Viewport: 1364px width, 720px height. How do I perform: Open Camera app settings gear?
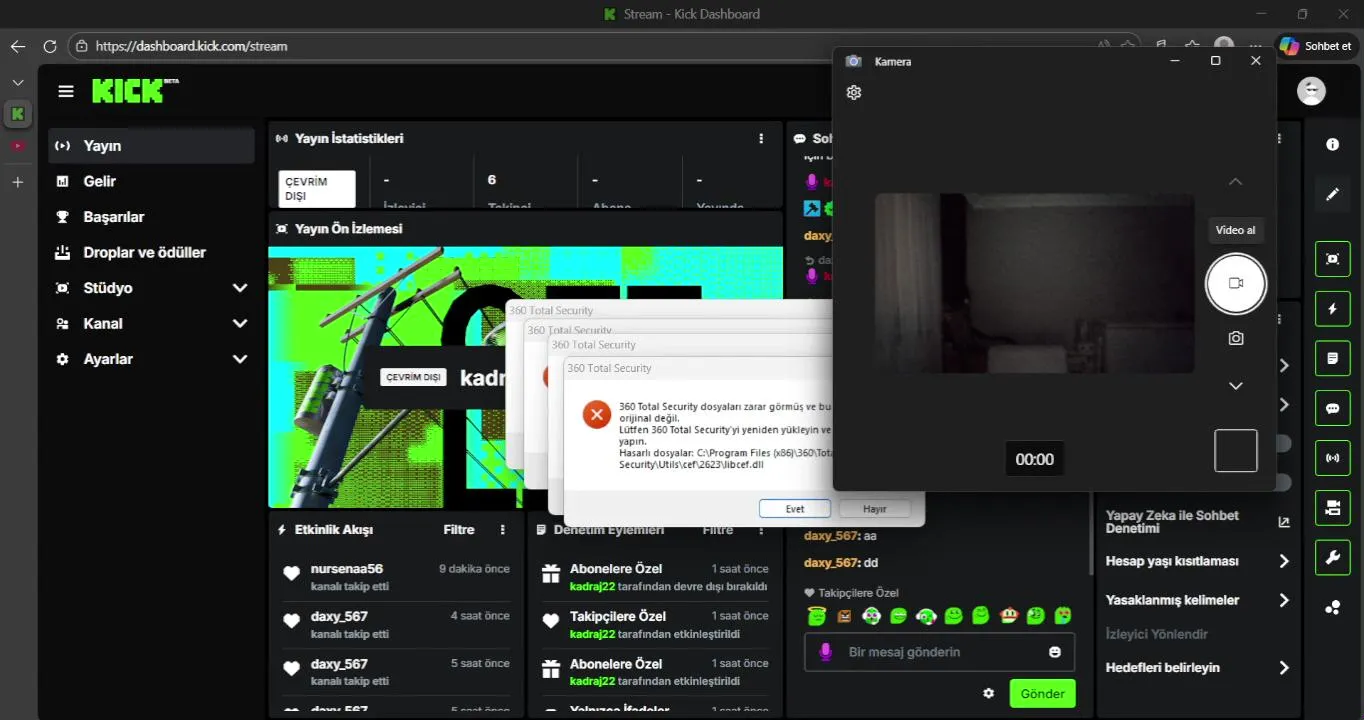pos(854,92)
